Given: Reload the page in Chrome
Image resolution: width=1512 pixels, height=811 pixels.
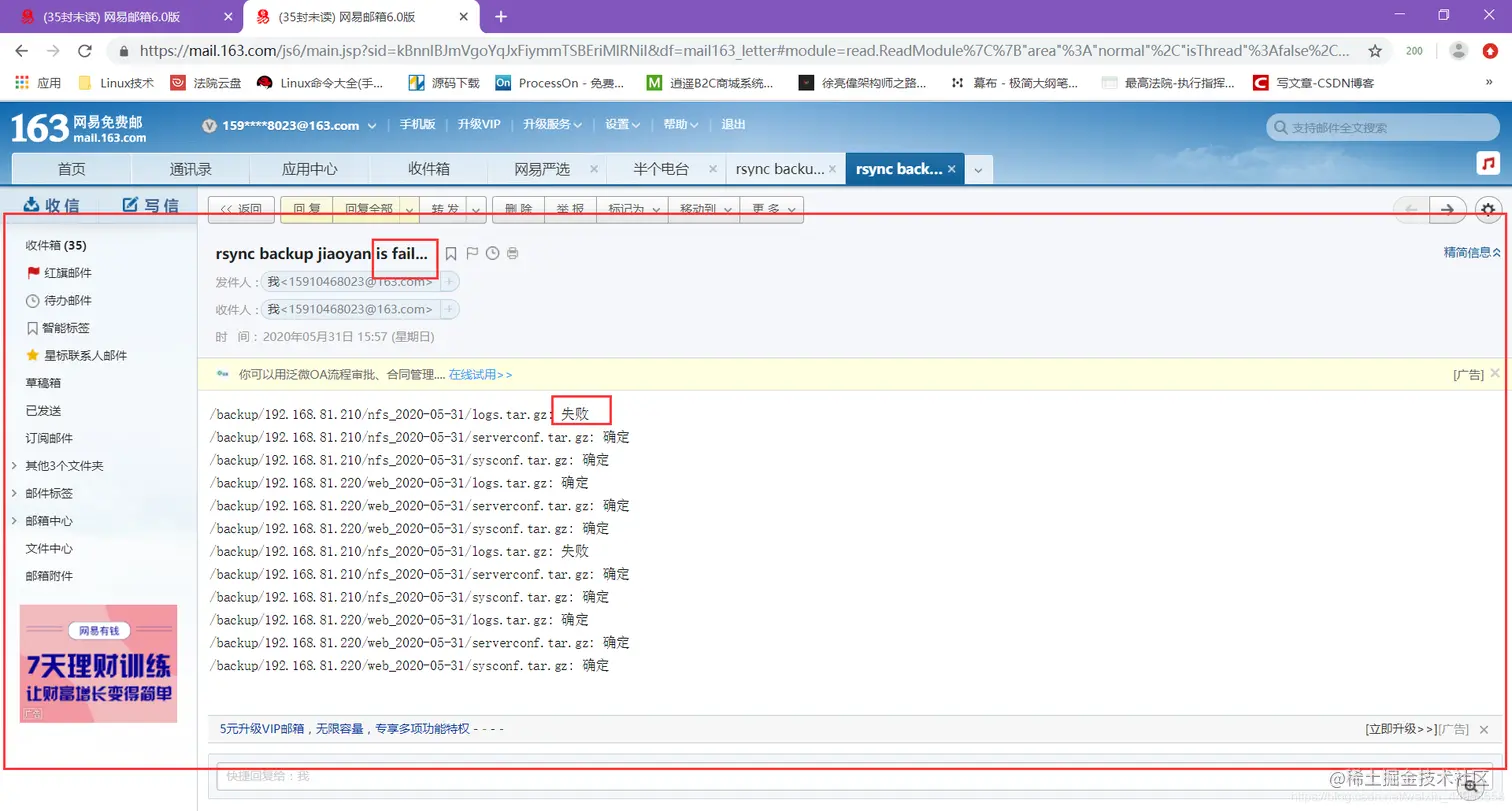Looking at the screenshot, I should point(85,50).
